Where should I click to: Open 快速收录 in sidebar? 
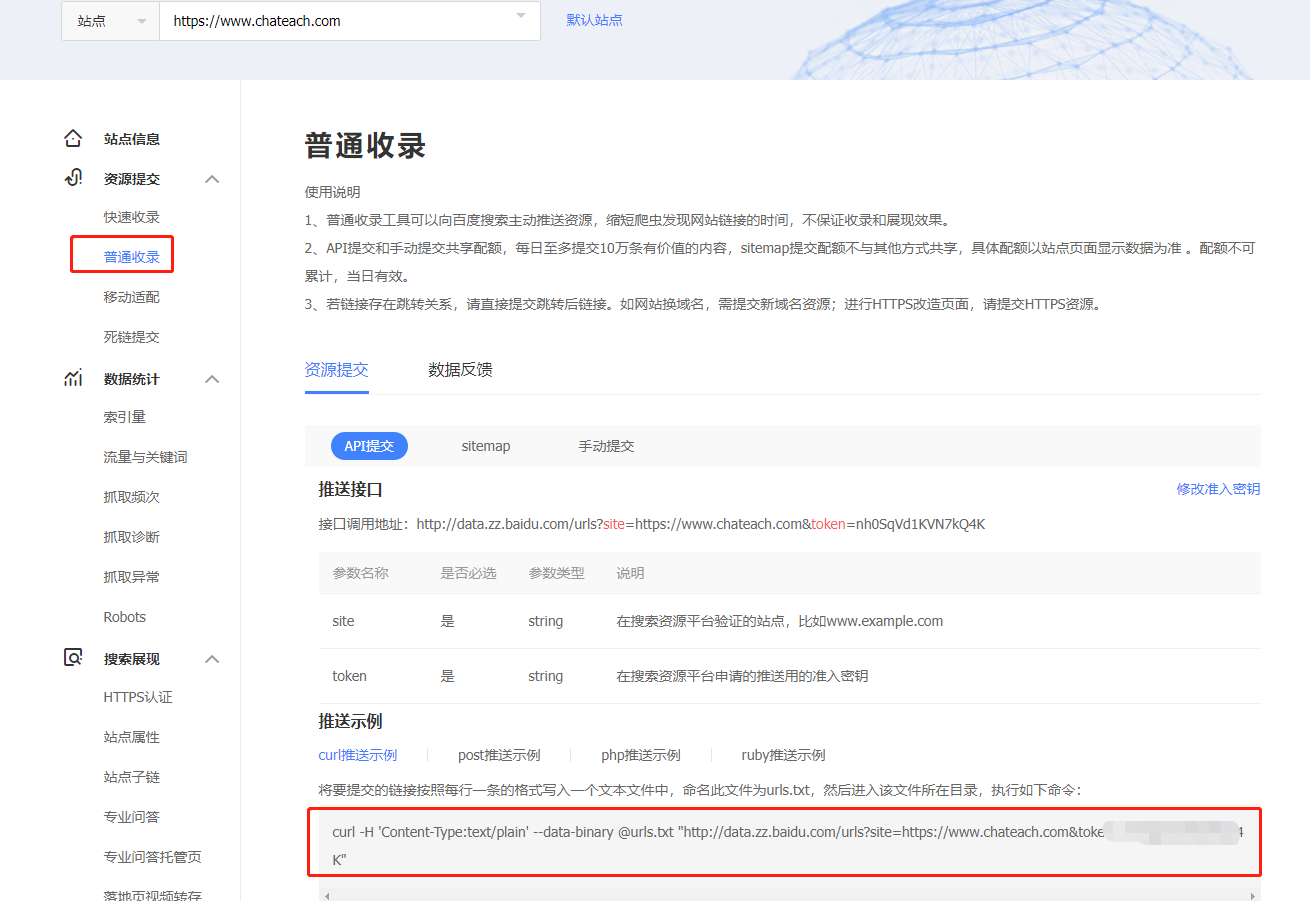[x=131, y=217]
